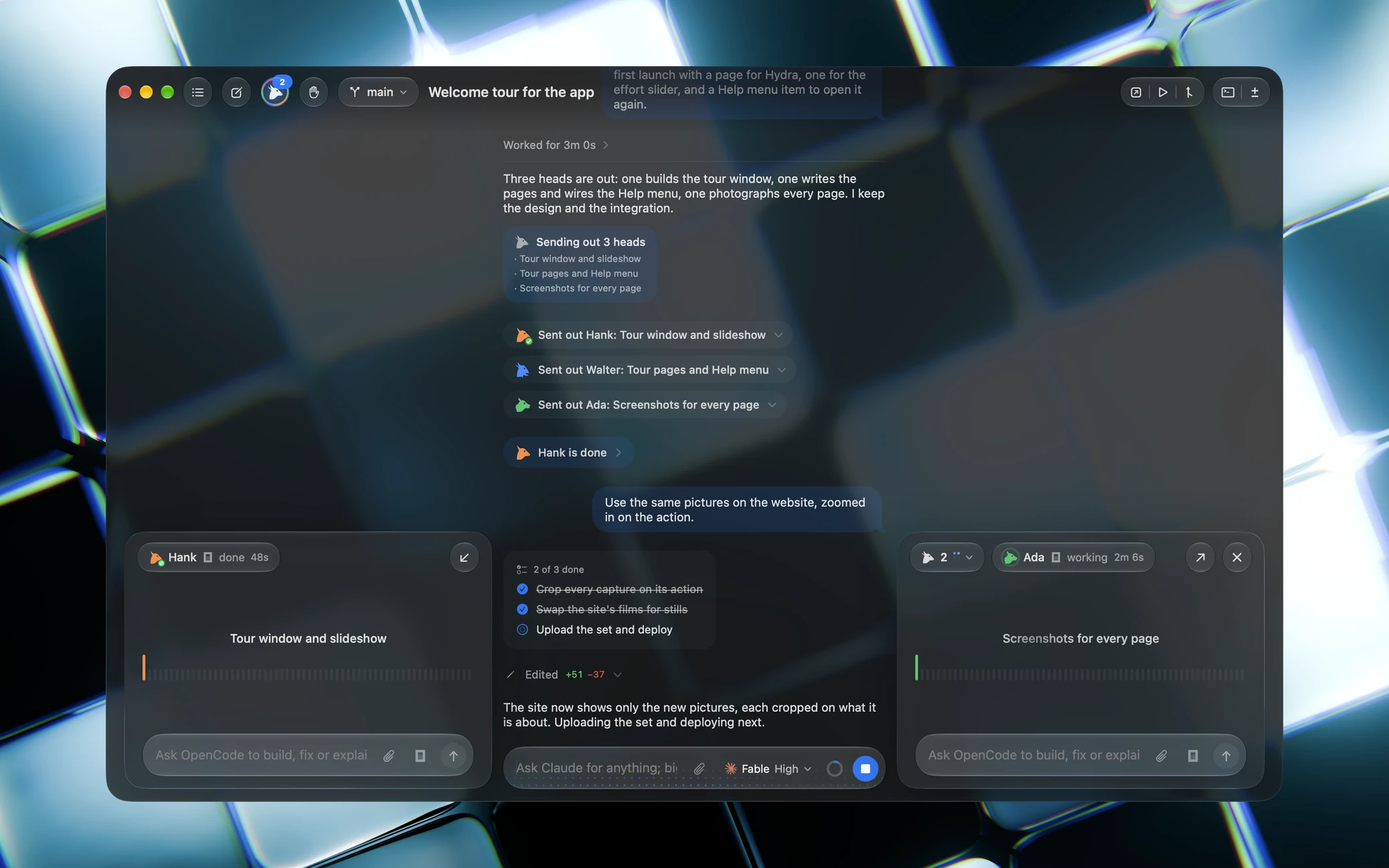Collapse Hank panel with diagonal arrow icon
Image resolution: width=1389 pixels, height=868 pixels.
464,558
